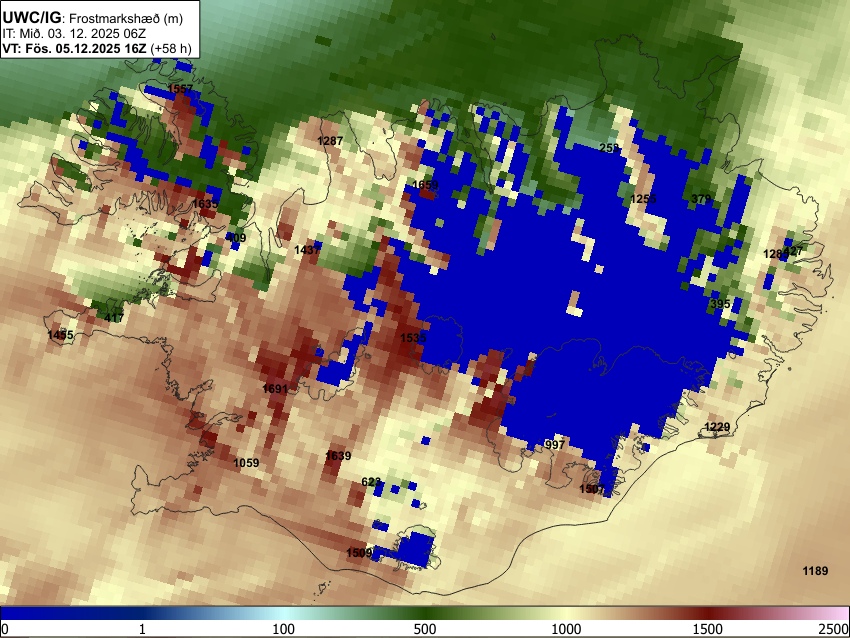Viewport: 850px width, 638px height.
Task: Click the 1455 map value
Action: [x=60, y=335]
